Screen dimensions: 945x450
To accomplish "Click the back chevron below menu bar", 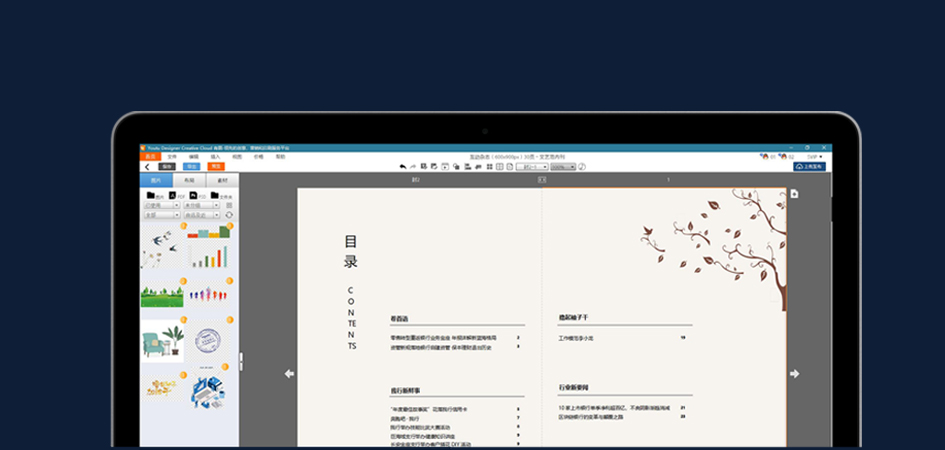I will tap(147, 167).
